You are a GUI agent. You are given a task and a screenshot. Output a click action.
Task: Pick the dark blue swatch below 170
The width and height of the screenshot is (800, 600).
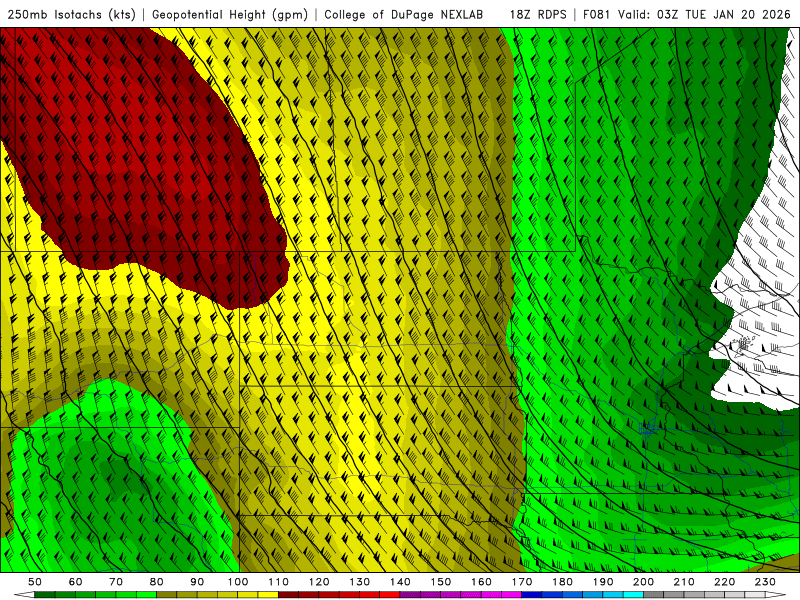[x=532, y=595]
